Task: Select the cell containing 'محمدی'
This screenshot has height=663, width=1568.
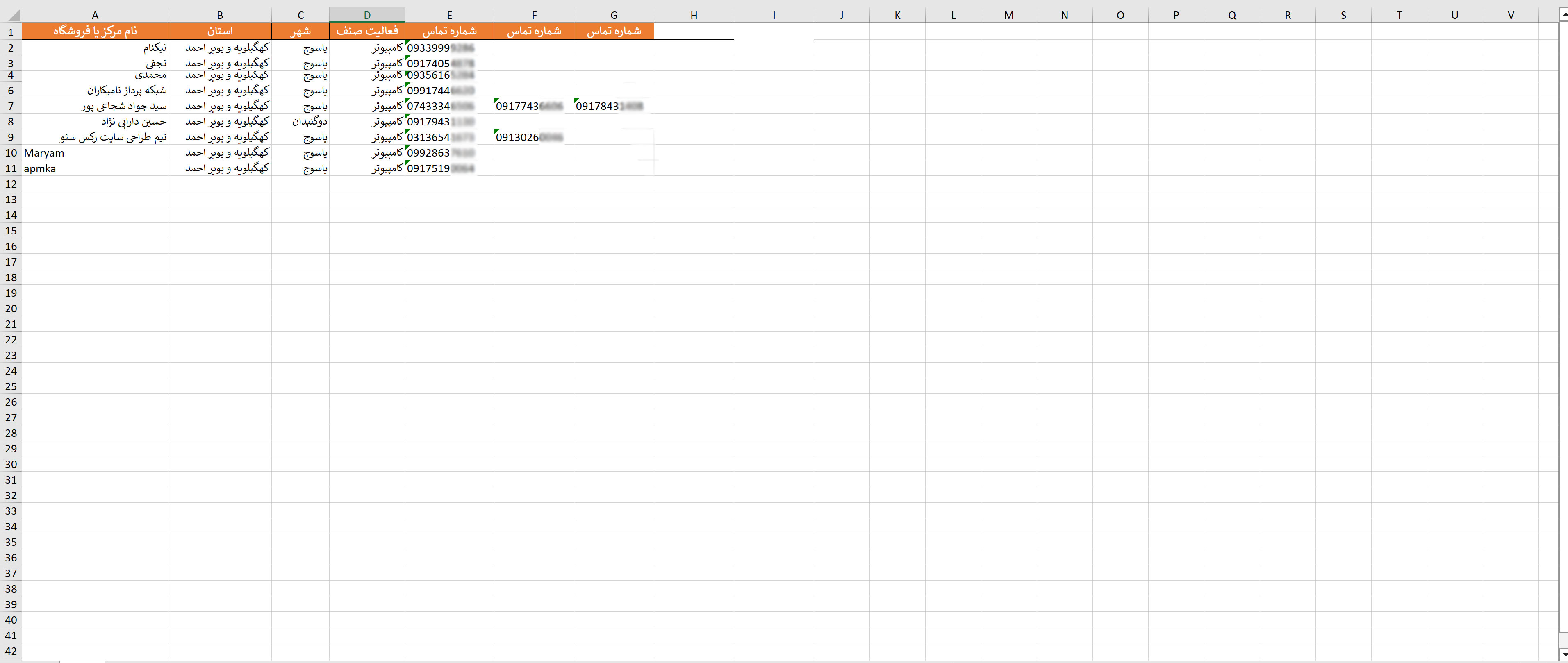Action: tap(95, 76)
